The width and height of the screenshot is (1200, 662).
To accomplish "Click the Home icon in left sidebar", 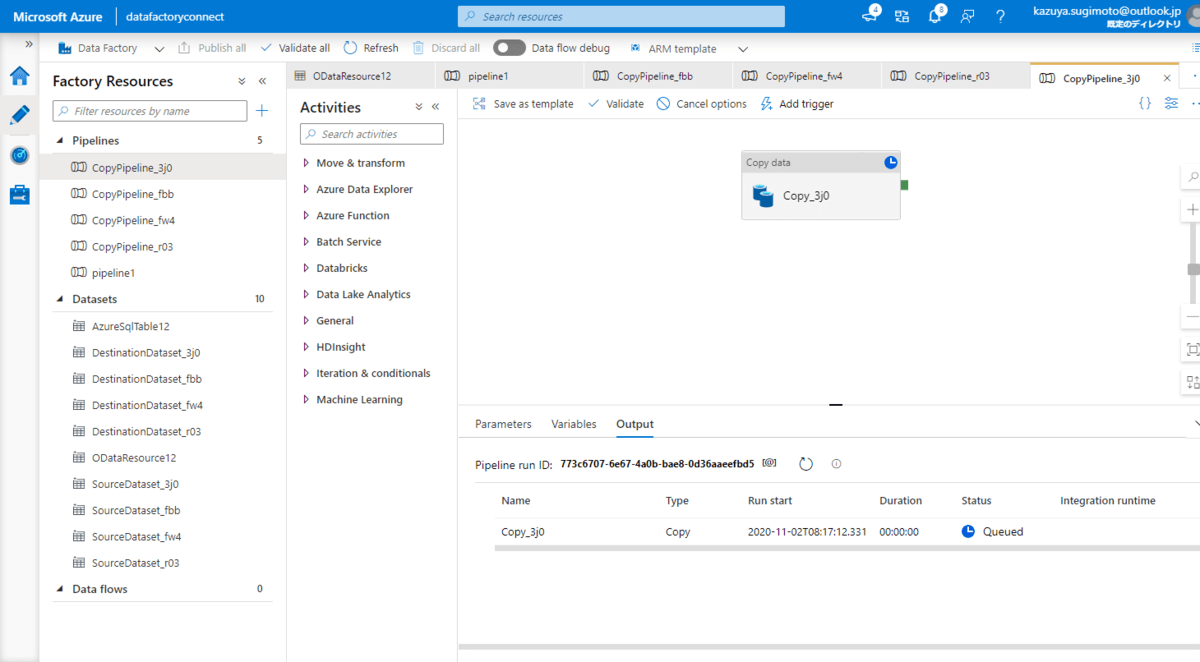I will 19,76.
